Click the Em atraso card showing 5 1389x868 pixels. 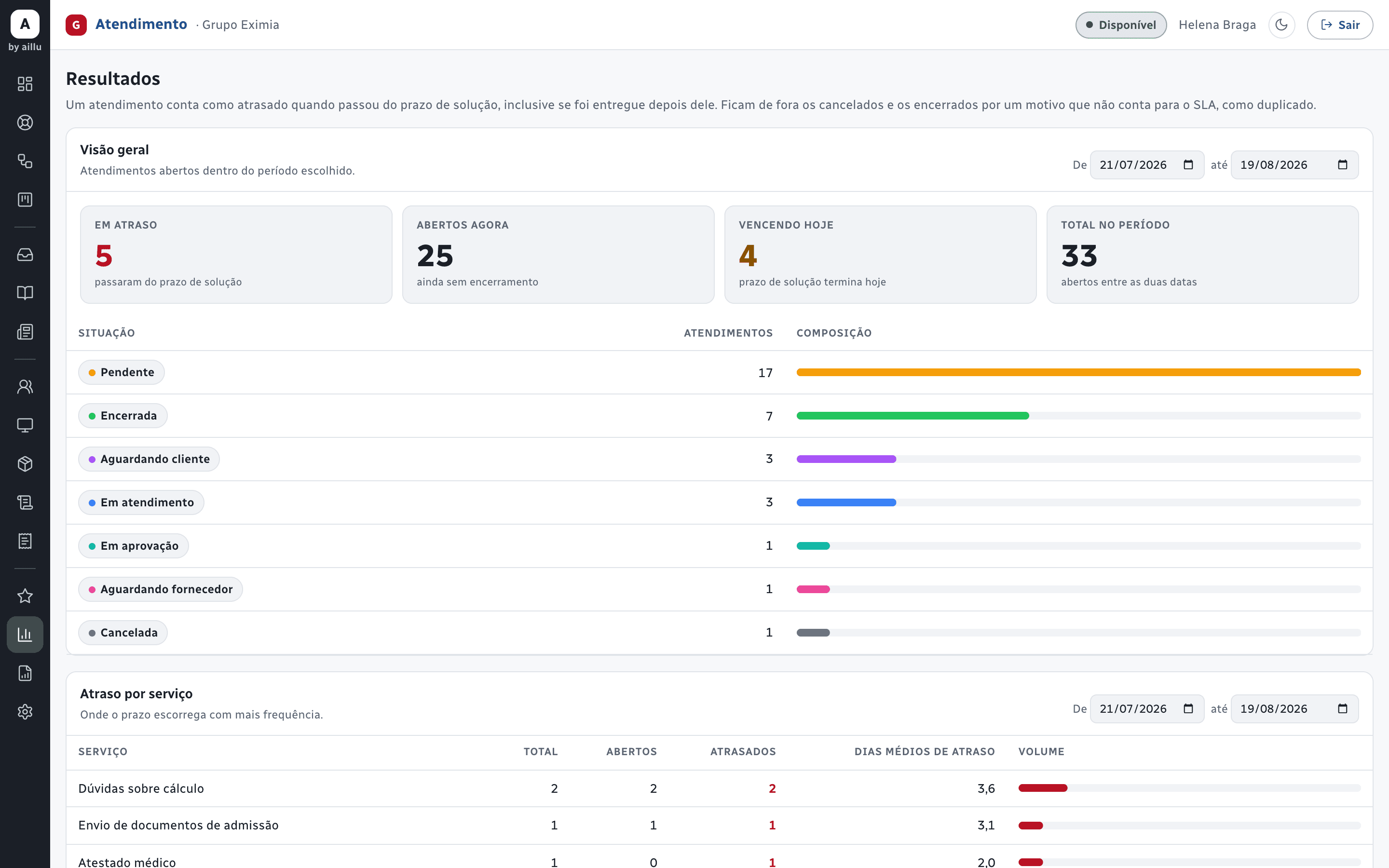236,254
